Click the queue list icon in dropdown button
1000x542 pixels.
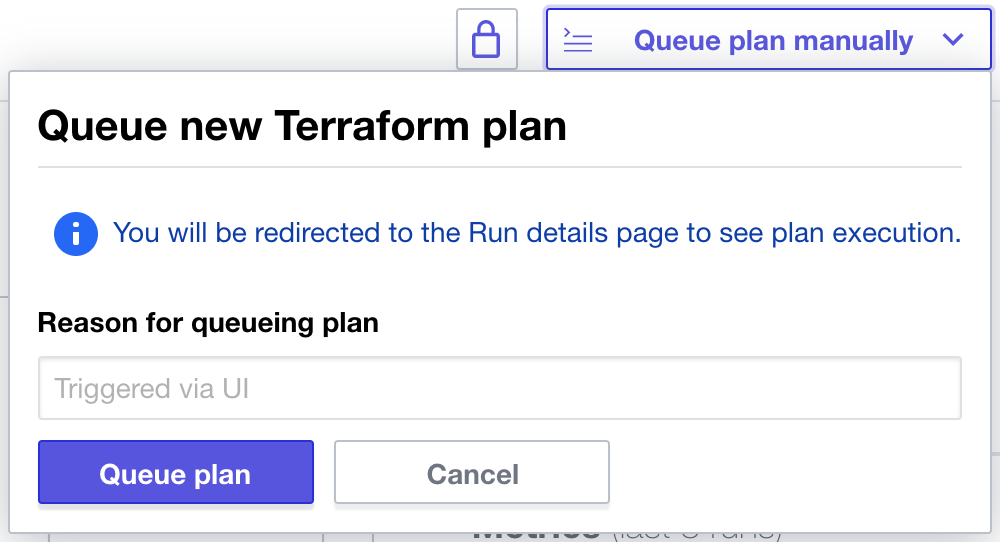coord(578,40)
